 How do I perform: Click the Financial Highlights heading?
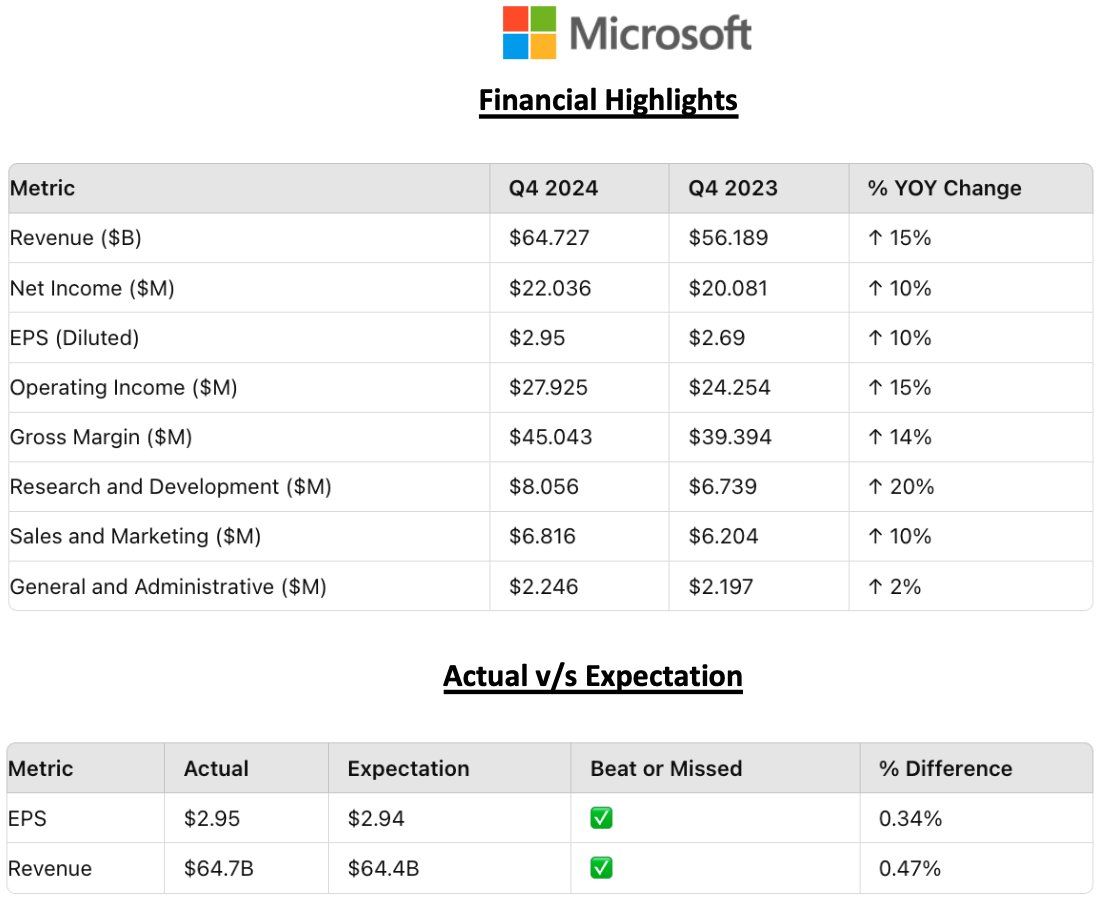click(x=608, y=100)
